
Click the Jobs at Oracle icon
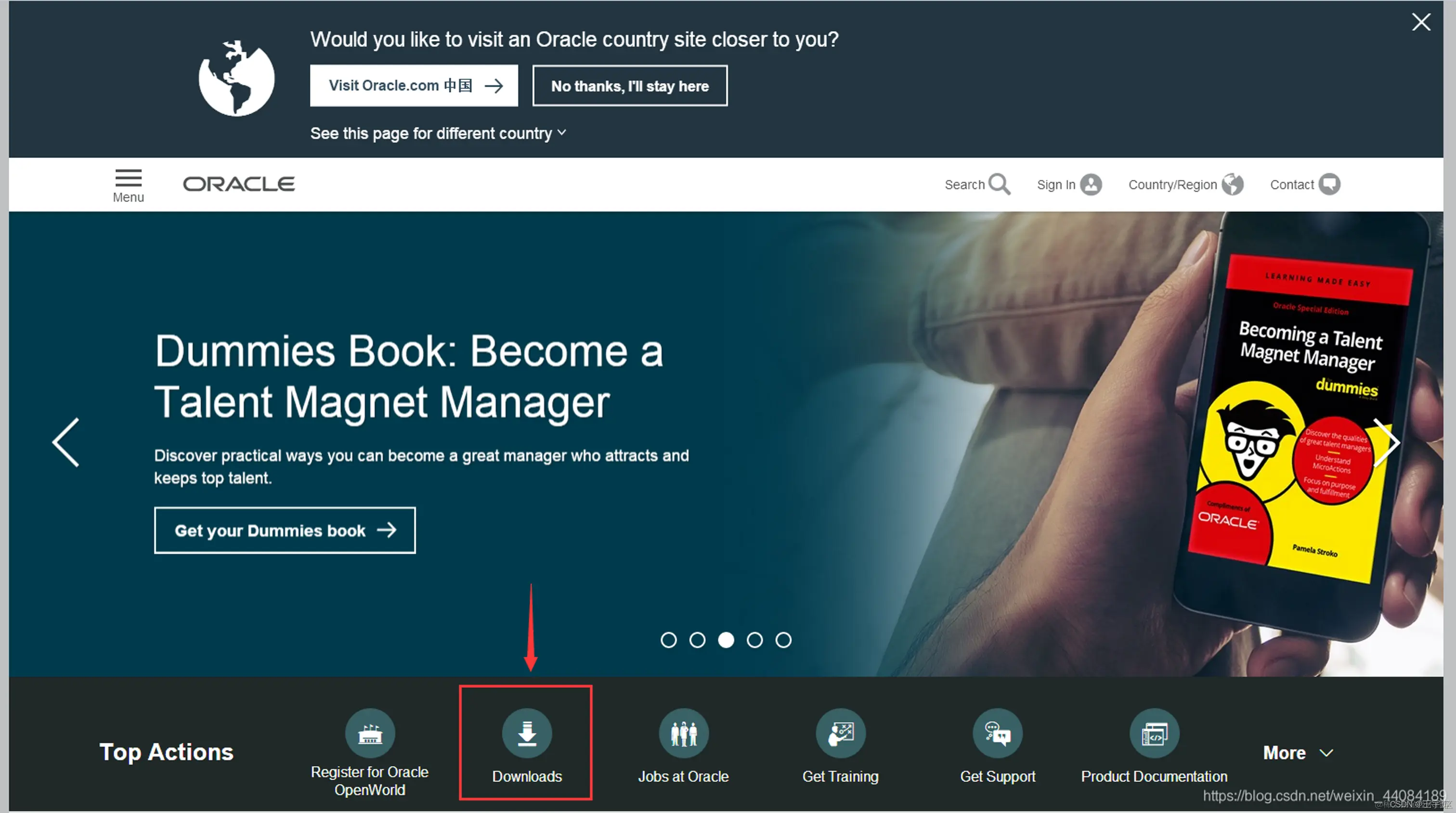coord(683,733)
